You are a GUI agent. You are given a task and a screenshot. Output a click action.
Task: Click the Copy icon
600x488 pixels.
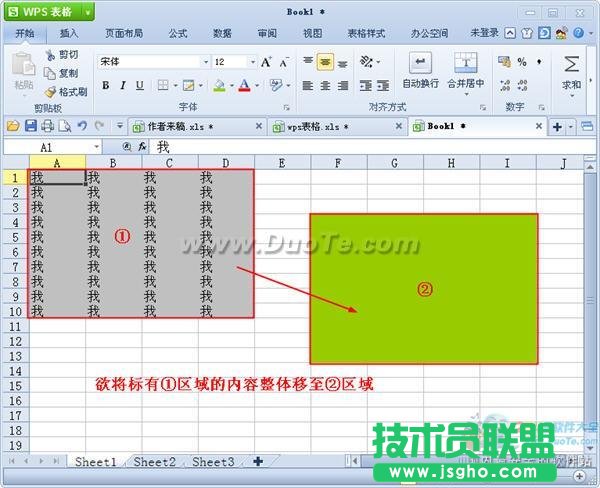(x=50, y=73)
